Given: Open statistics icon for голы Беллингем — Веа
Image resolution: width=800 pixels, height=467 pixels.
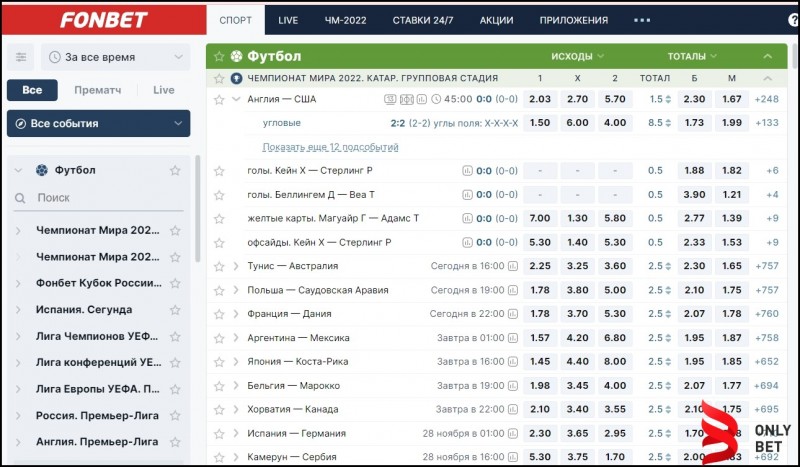Looking at the screenshot, I should (x=467, y=194).
